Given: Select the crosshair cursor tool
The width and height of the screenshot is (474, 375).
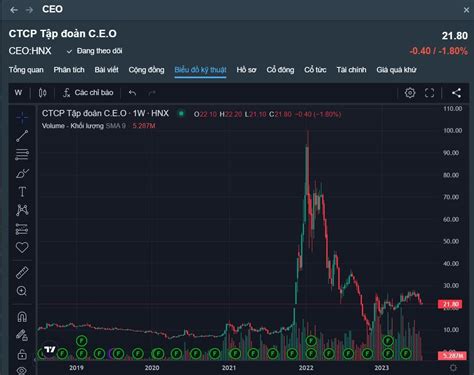Looking at the screenshot, I should point(22,117).
